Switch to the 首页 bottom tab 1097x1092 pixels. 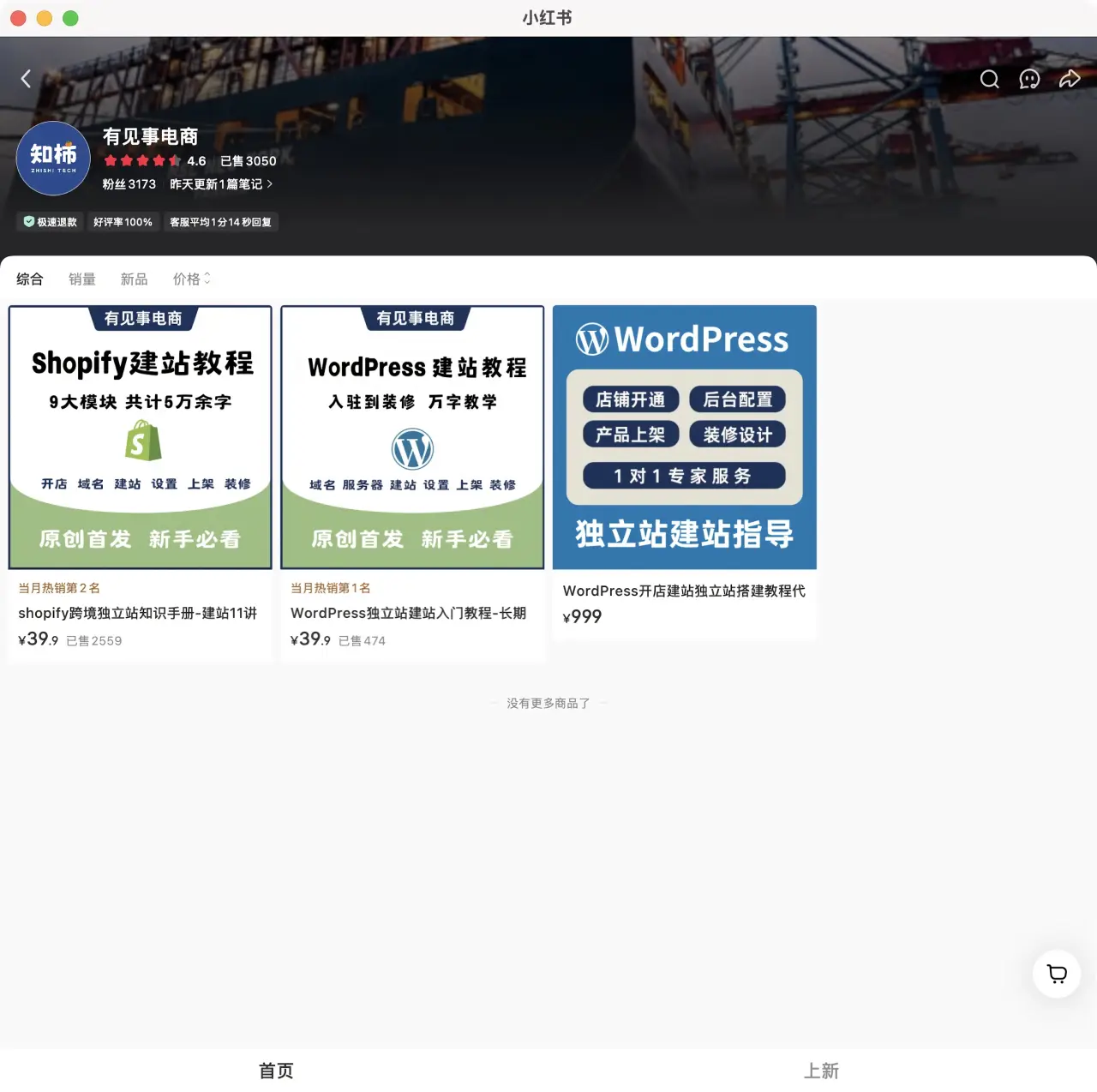(x=276, y=1071)
